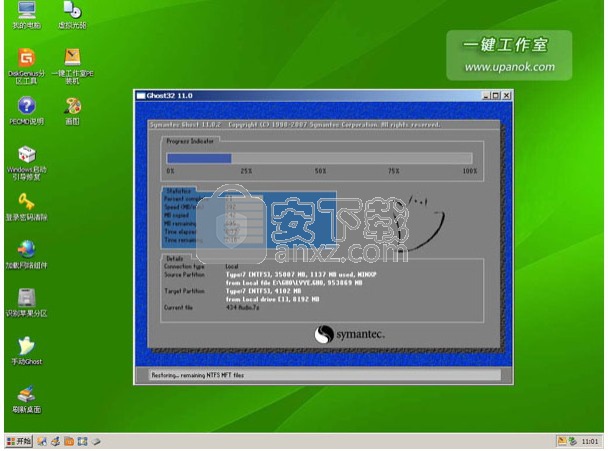Click the Symantec logo in Ghost
The width and height of the screenshot is (608, 451).
(349, 334)
